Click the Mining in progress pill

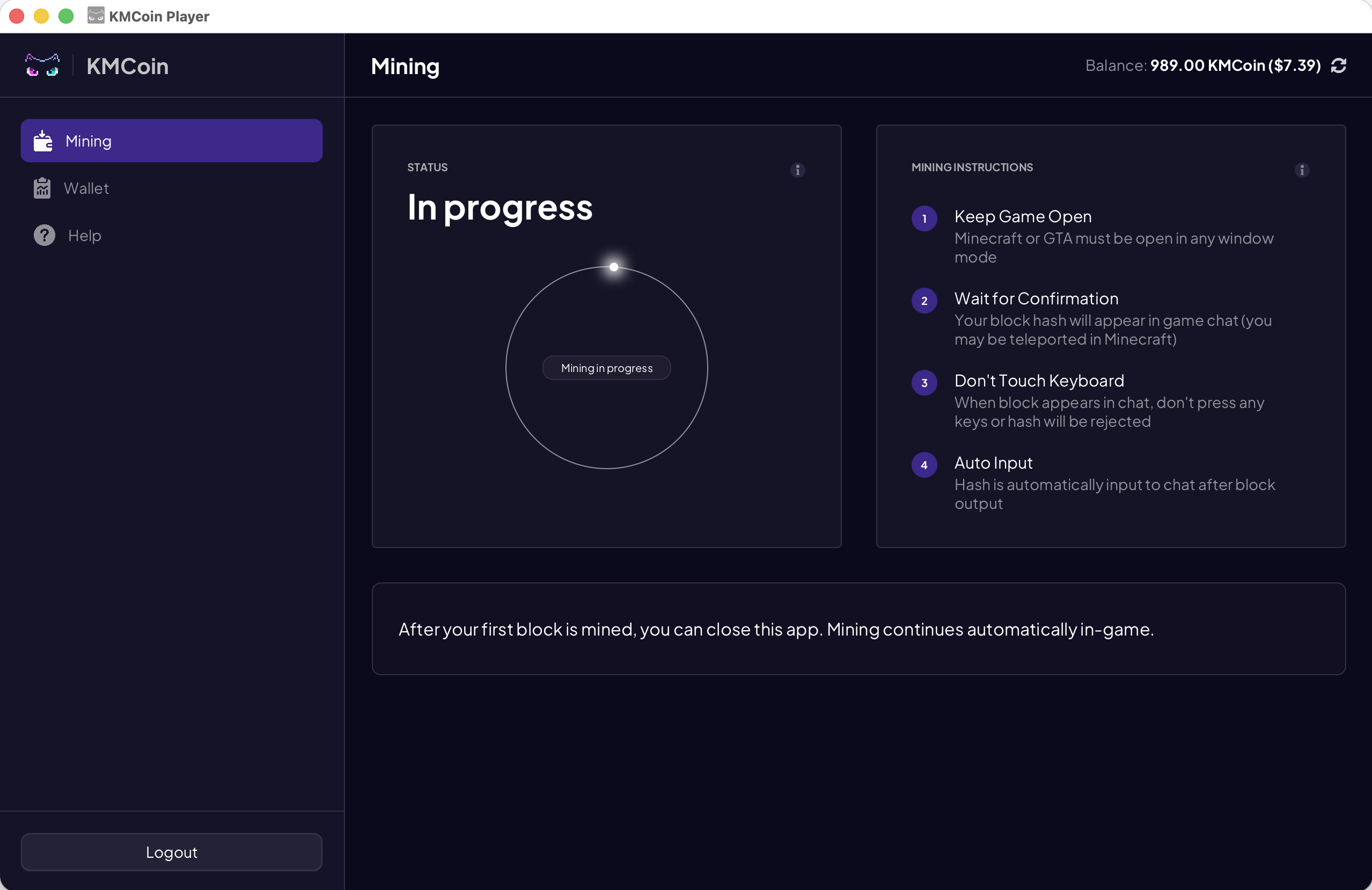pos(606,368)
